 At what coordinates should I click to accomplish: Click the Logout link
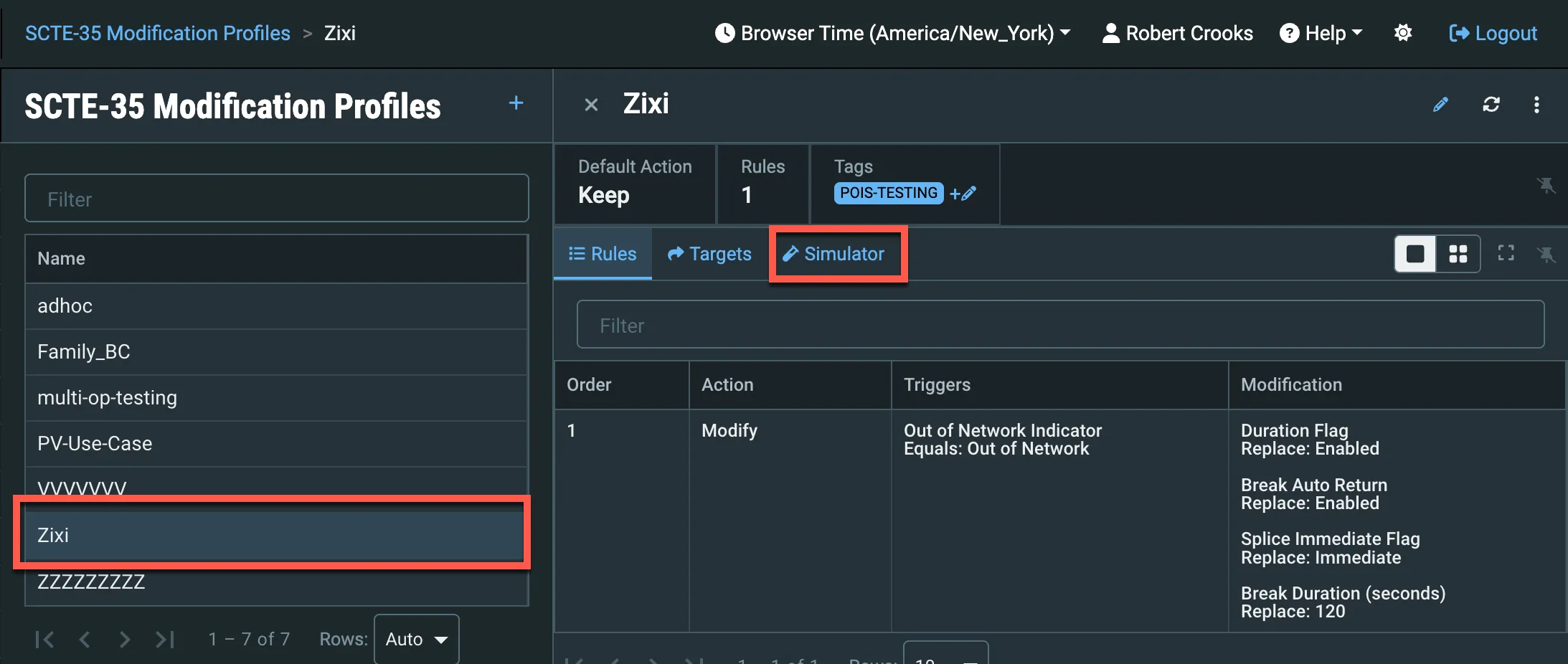click(x=1493, y=33)
